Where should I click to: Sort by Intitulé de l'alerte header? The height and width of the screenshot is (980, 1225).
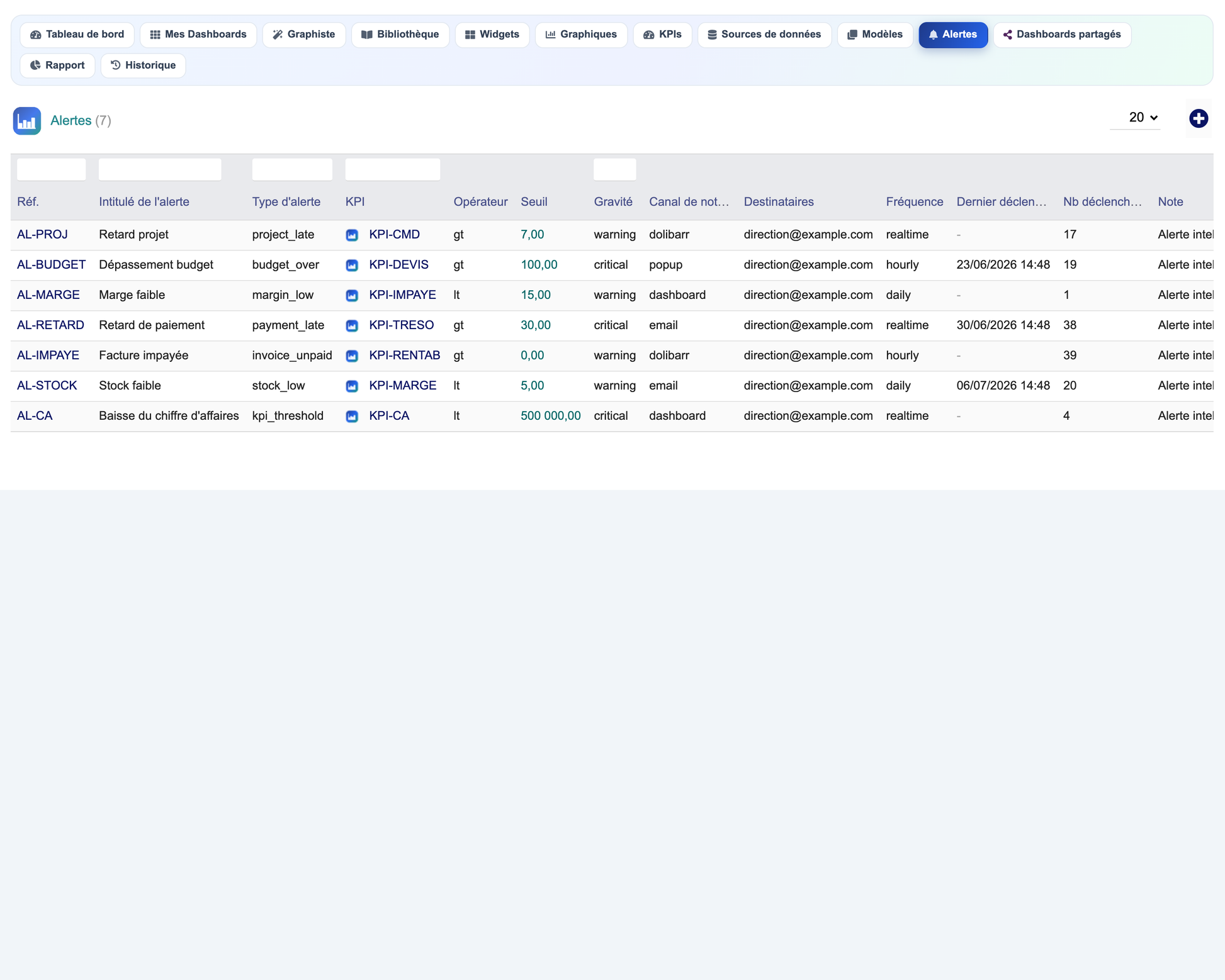[x=144, y=202]
